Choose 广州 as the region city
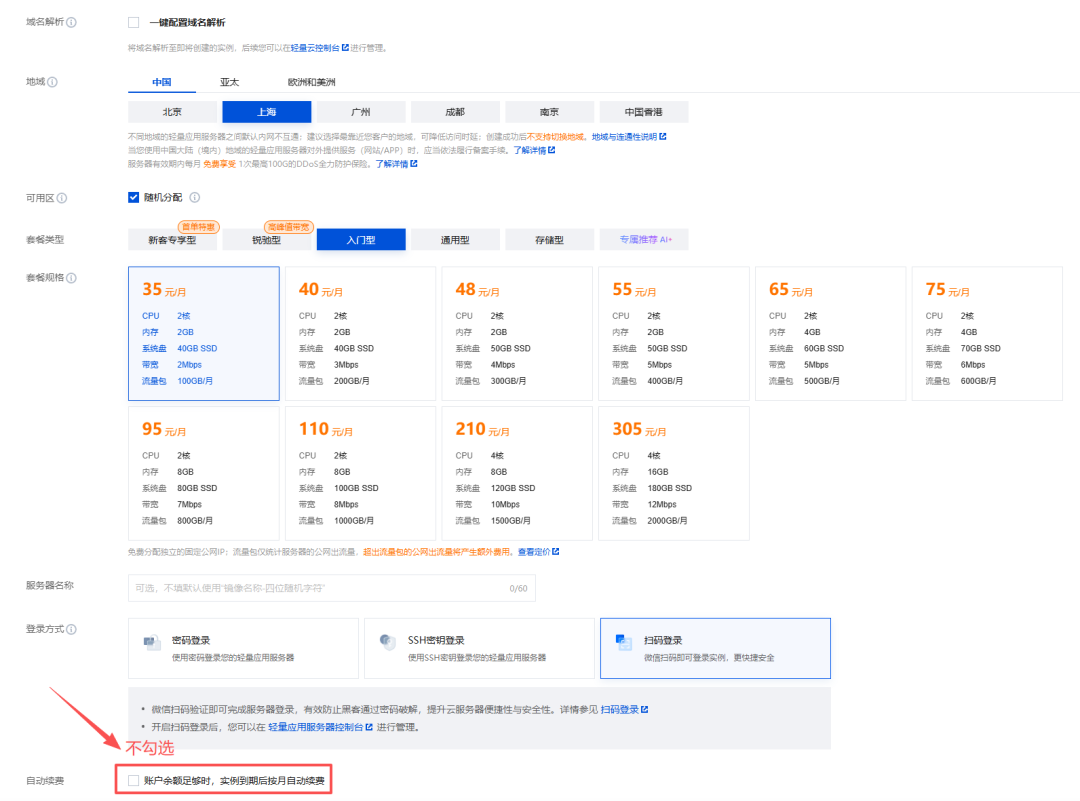 point(361,112)
